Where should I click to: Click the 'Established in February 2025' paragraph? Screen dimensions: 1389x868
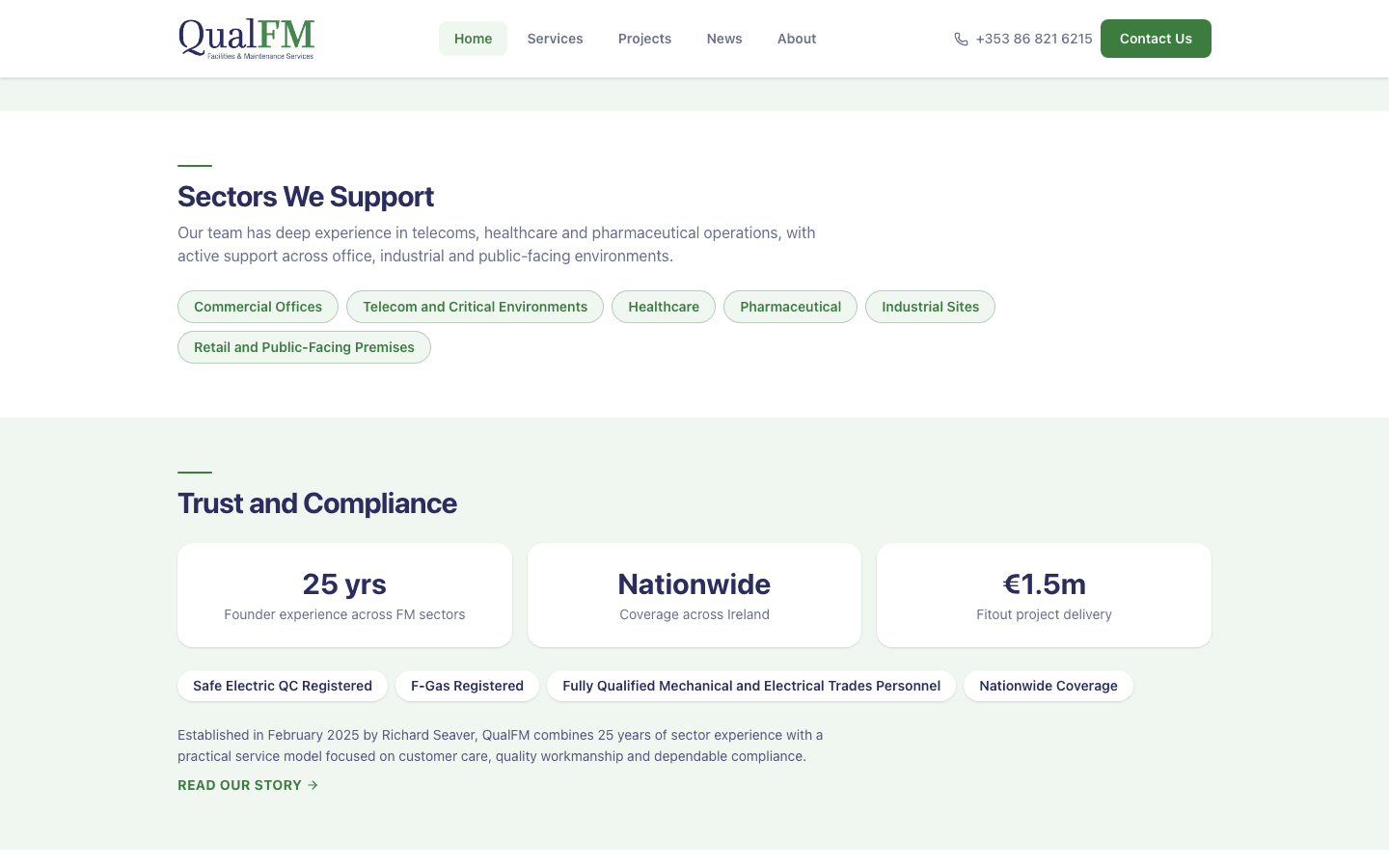point(501,746)
